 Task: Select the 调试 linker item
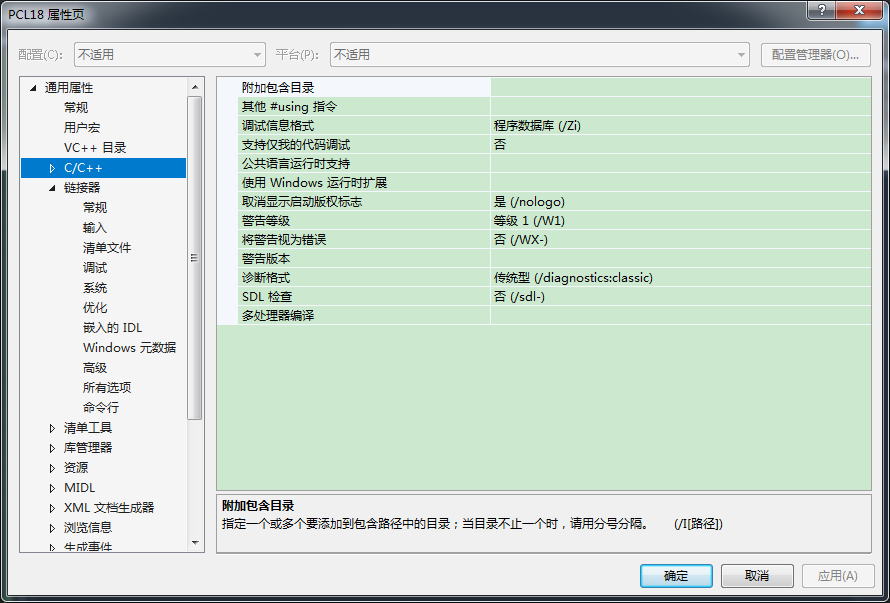coord(95,267)
